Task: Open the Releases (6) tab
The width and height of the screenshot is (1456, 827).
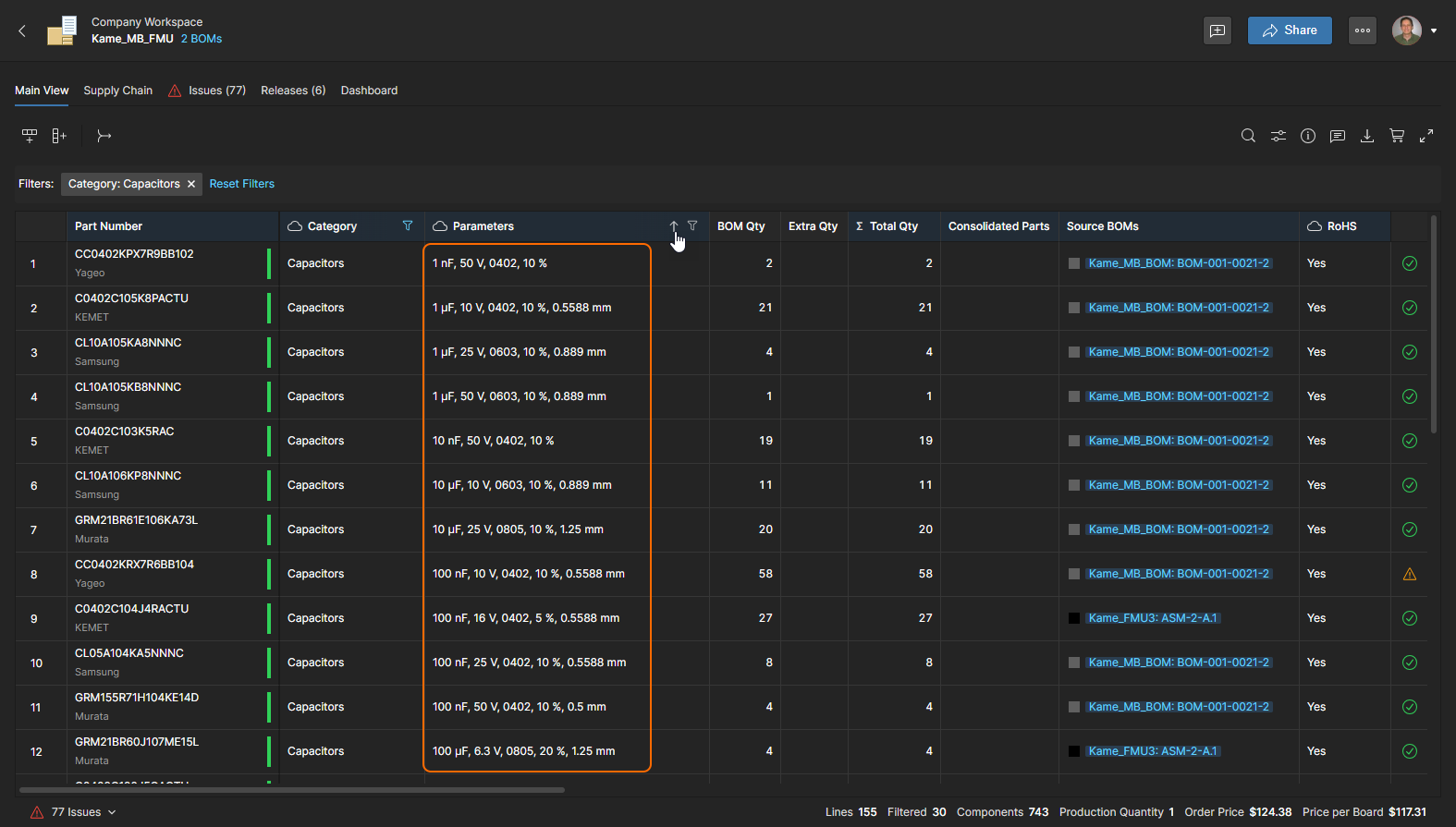Action: coord(293,91)
